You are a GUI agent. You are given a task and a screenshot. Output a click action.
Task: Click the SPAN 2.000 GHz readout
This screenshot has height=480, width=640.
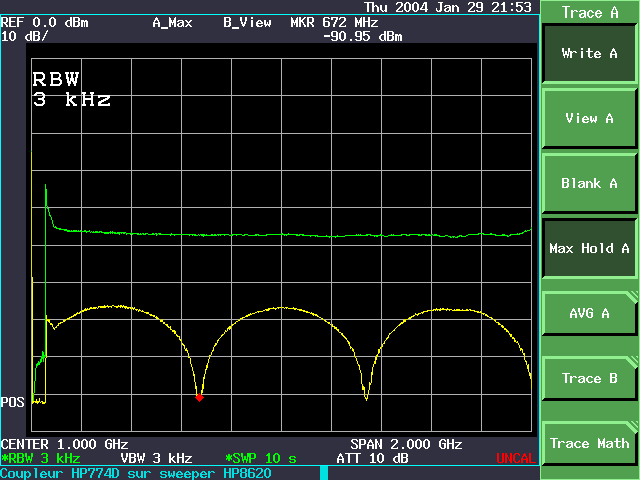406,444
